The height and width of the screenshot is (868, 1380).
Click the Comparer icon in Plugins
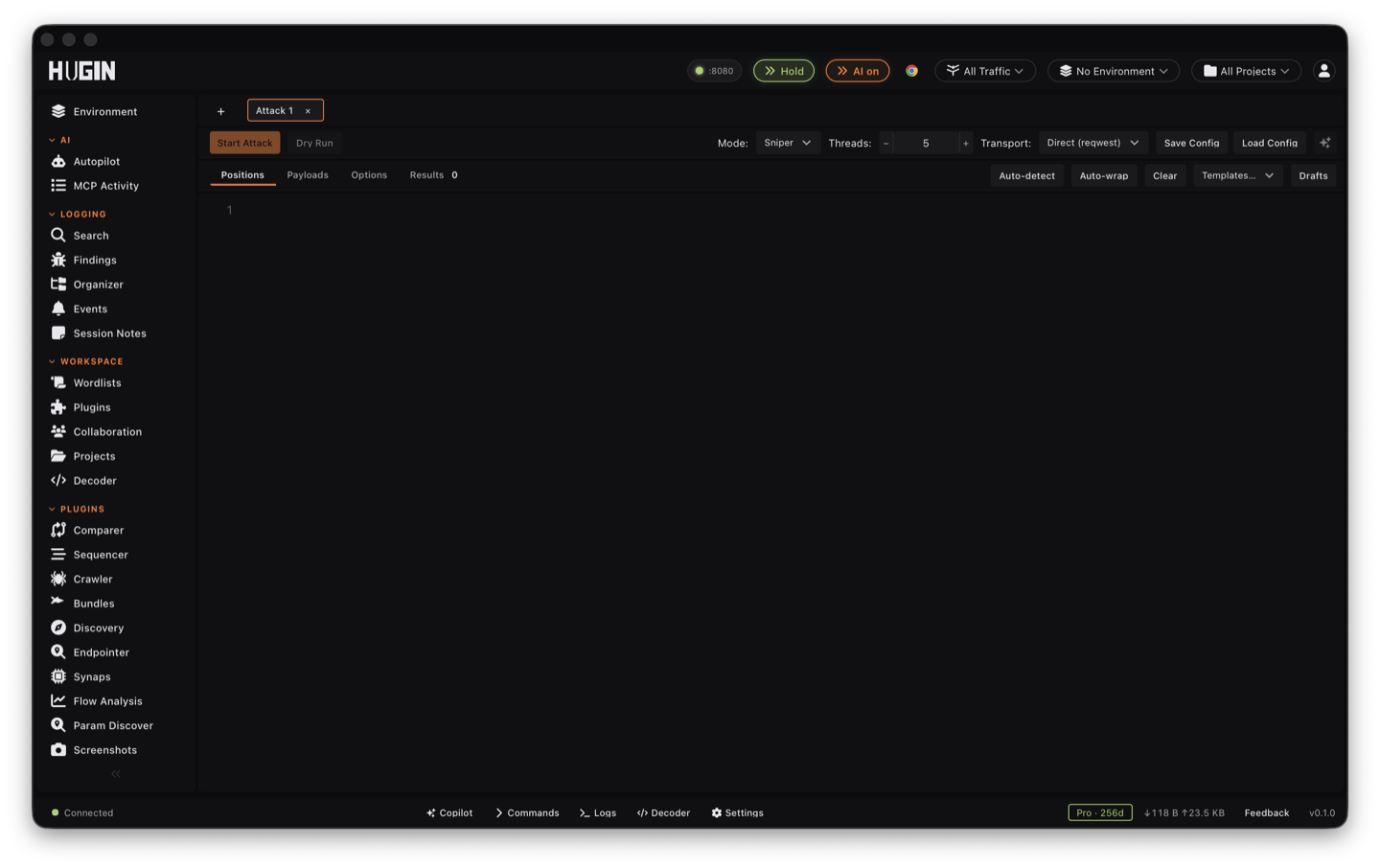tap(58, 530)
